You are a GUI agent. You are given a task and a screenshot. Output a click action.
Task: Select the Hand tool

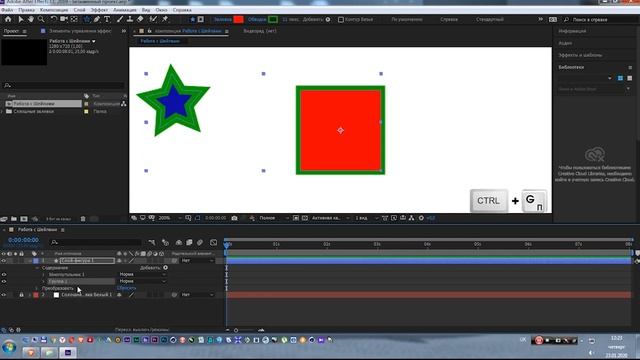(x=31, y=19)
